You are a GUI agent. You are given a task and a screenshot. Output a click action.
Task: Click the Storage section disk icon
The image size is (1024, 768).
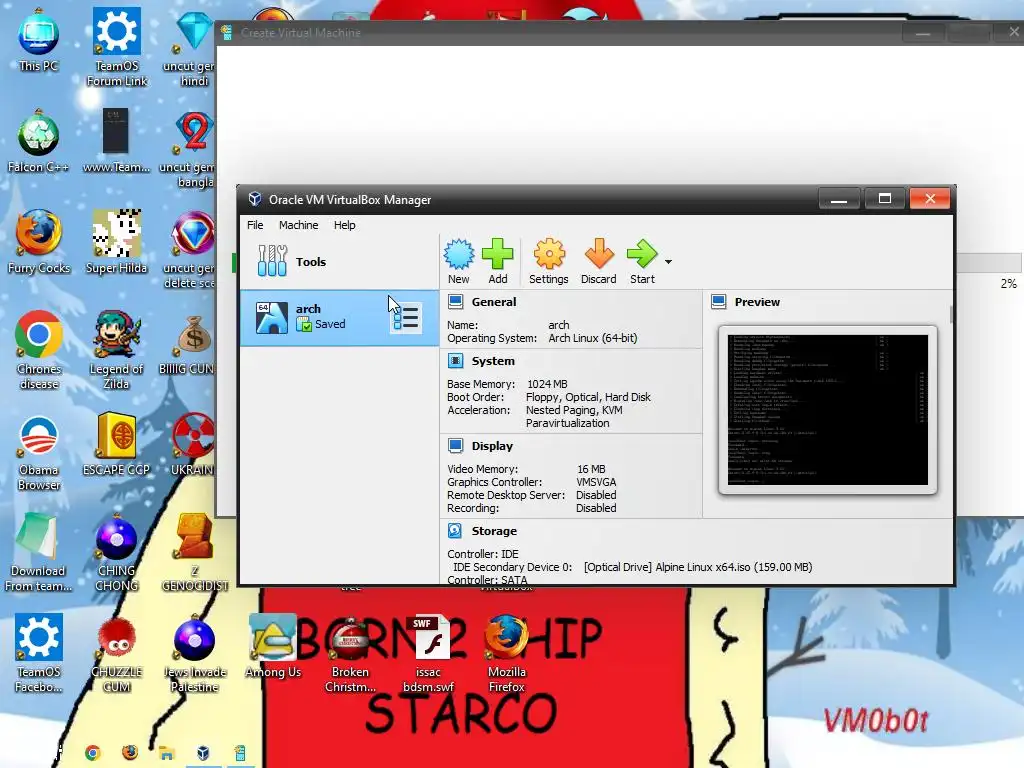click(455, 531)
